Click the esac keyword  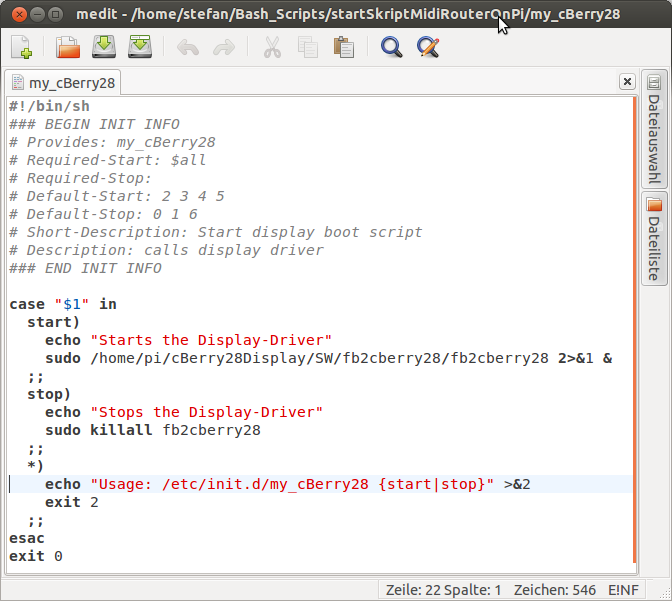[x=27, y=538]
